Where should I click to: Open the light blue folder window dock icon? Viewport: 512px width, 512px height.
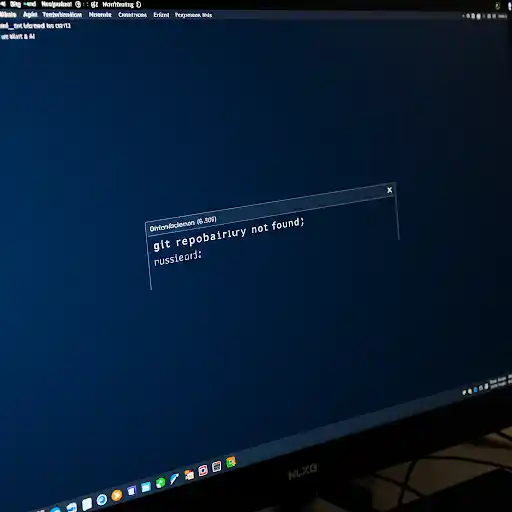(x=146, y=487)
